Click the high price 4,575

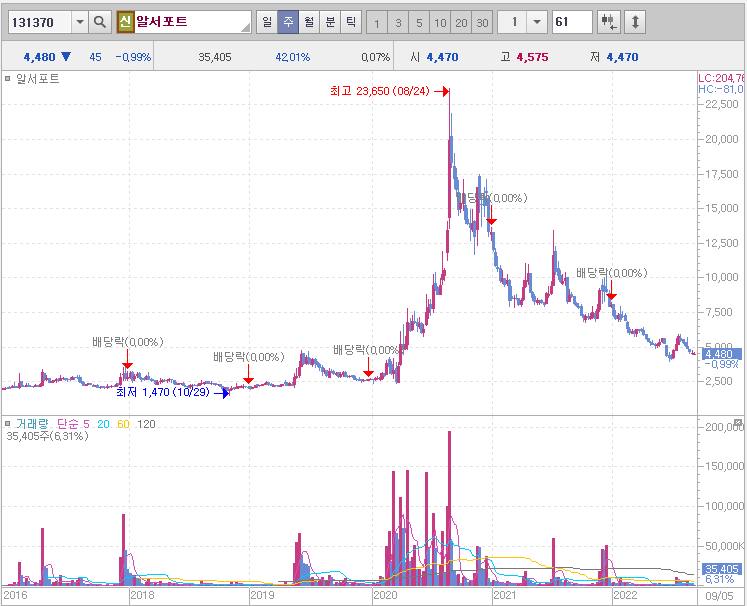533,57
